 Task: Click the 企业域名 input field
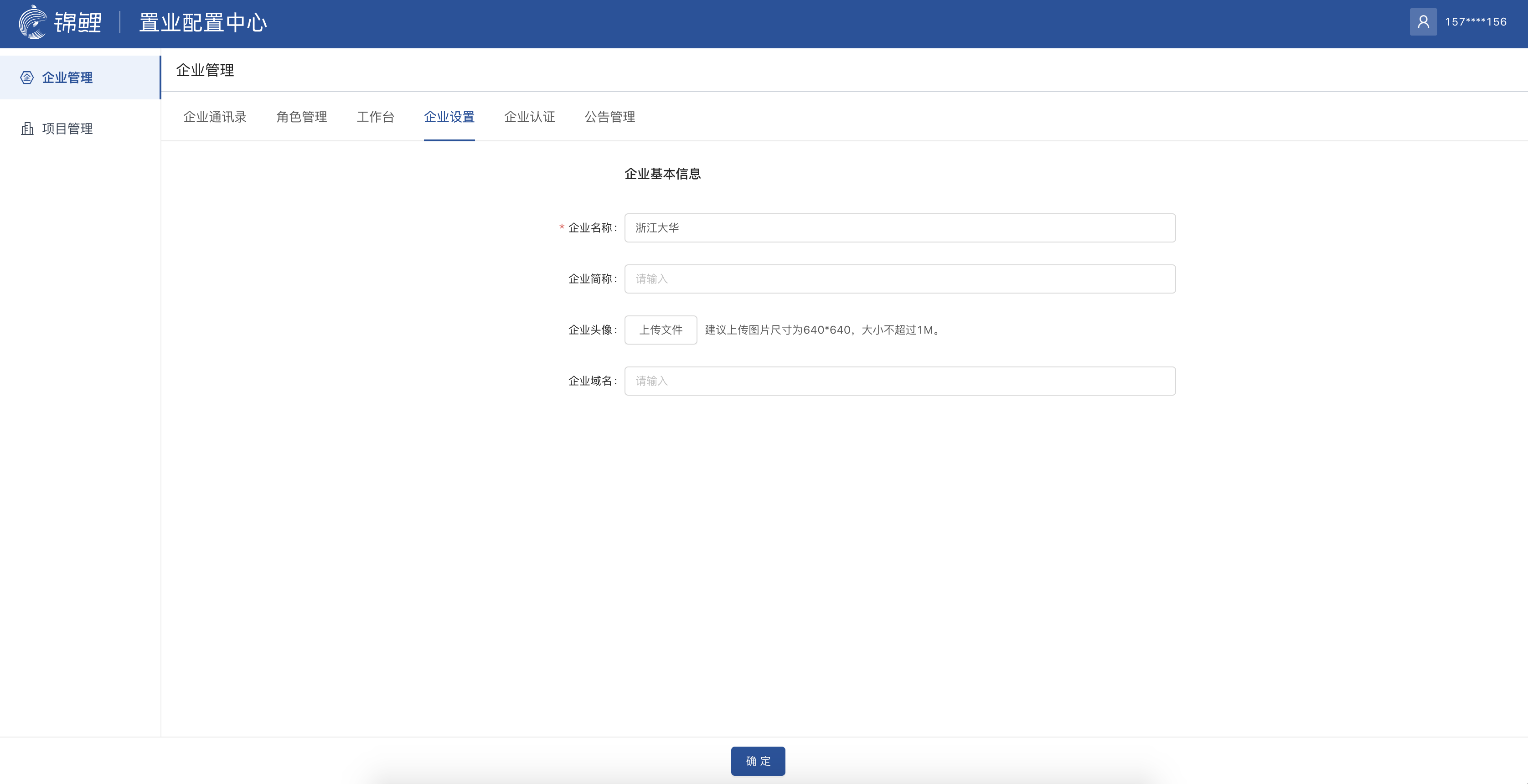coord(899,381)
